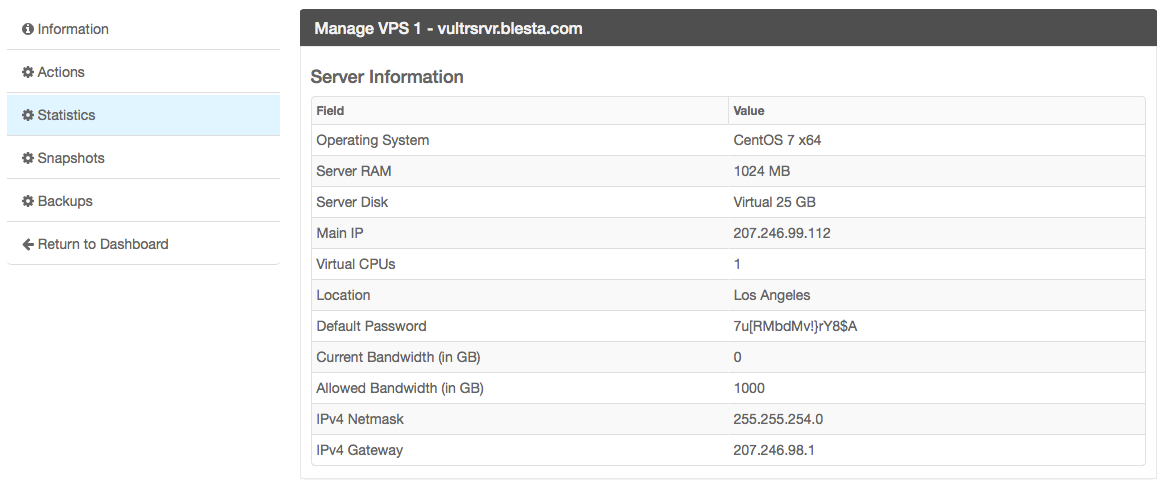Image resolution: width=1170 pixels, height=493 pixels.
Task: Open the Actions sidebar menu item
Action: (x=61, y=73)
